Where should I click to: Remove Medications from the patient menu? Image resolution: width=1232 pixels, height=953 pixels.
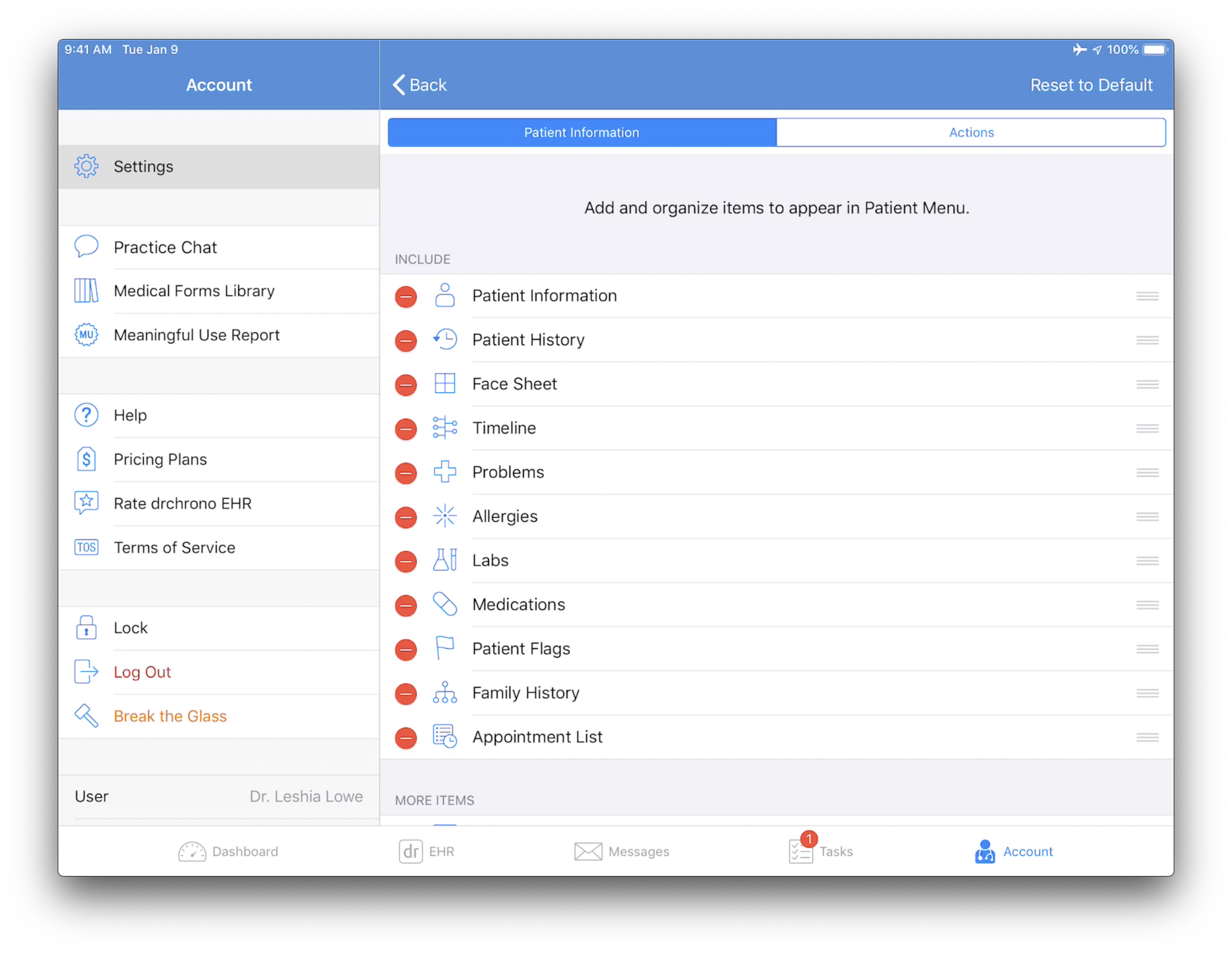(x=406, y=605)
